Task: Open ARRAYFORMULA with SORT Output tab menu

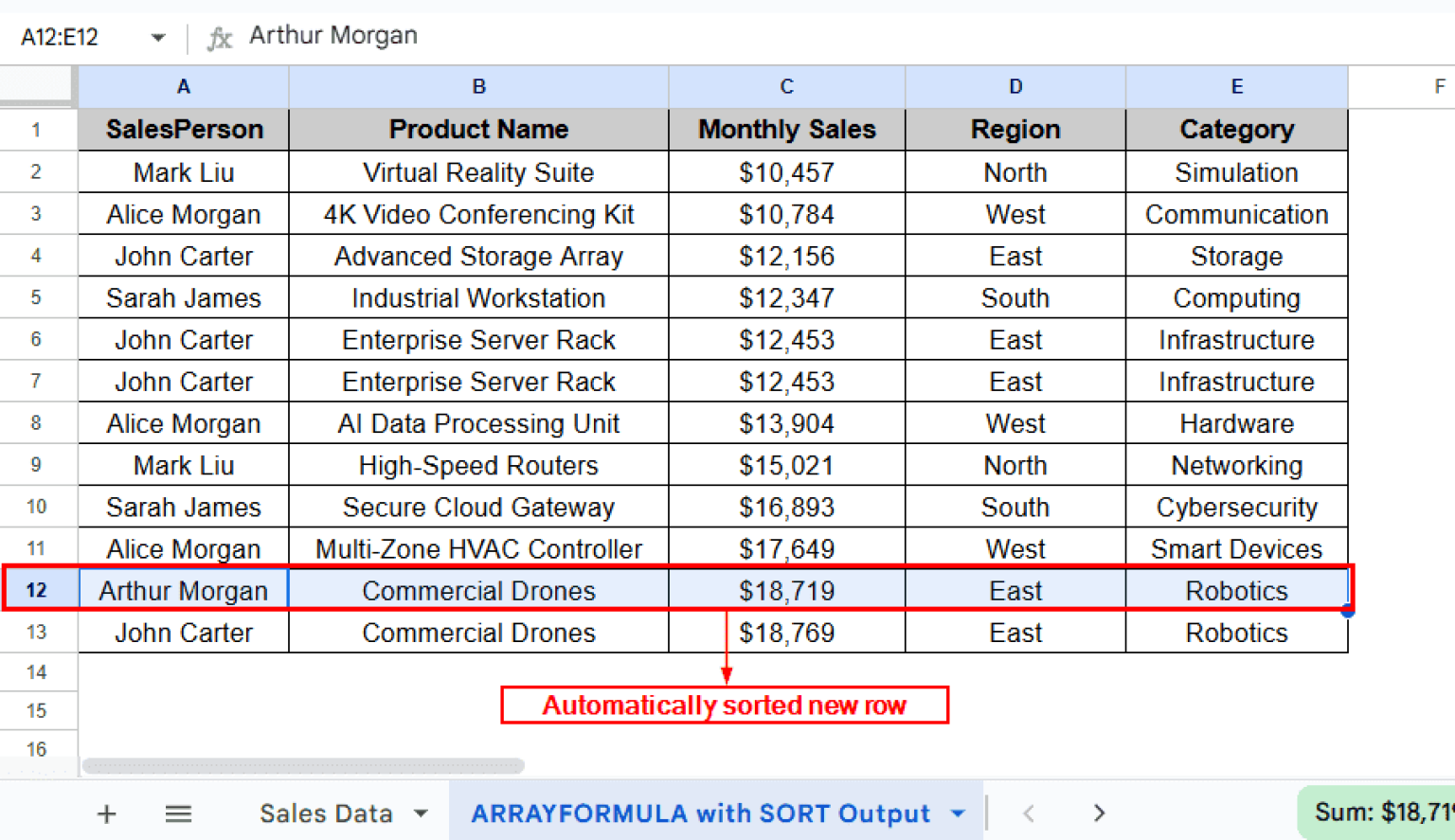Action: 958,813
